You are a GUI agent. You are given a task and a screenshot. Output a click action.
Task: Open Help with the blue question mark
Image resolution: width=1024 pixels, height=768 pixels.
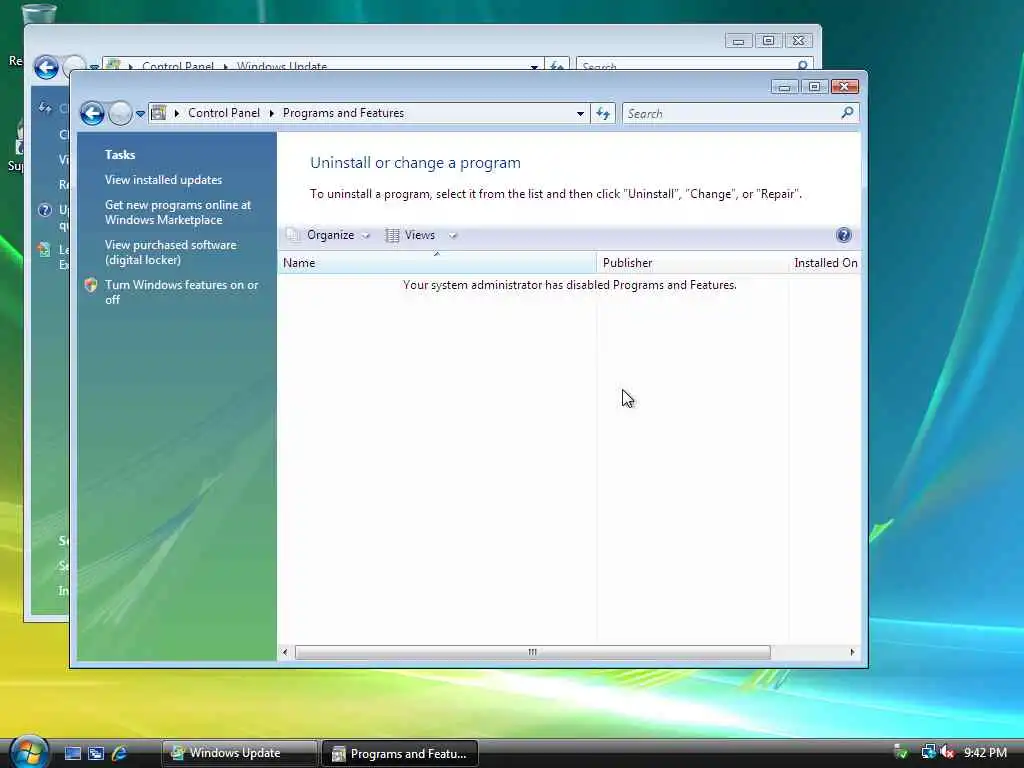click(843, 235)
